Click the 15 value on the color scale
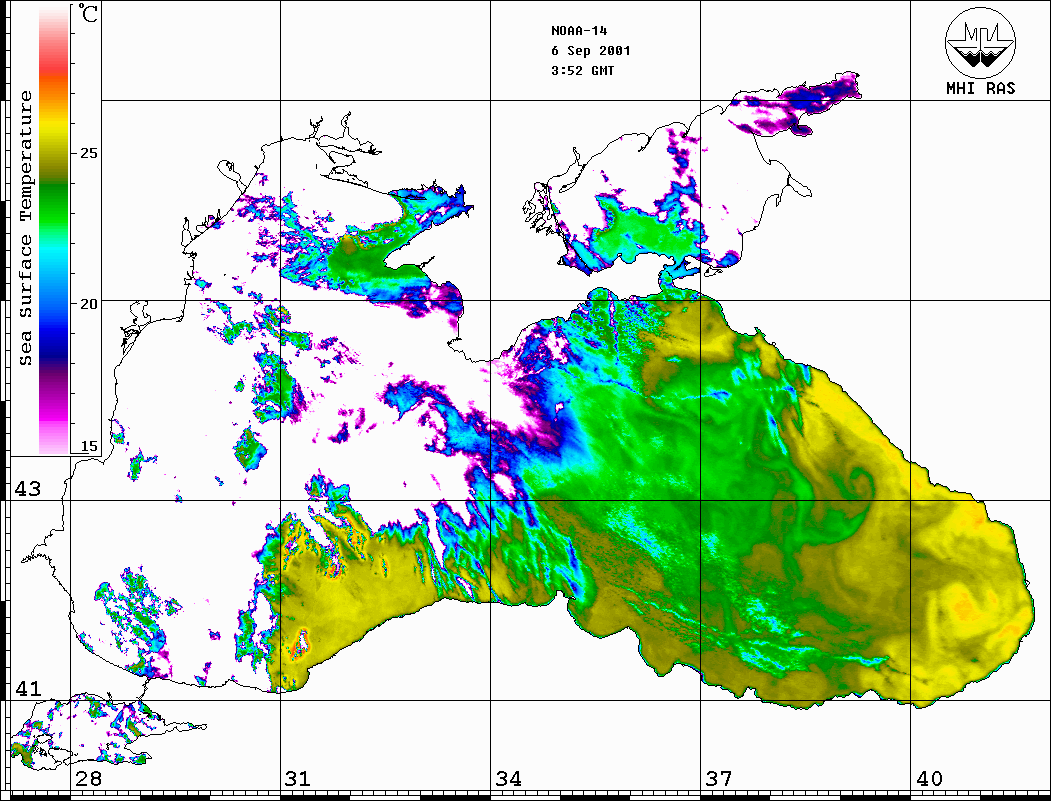This screenshot has height=801, width=1051. tap(88, 446)
